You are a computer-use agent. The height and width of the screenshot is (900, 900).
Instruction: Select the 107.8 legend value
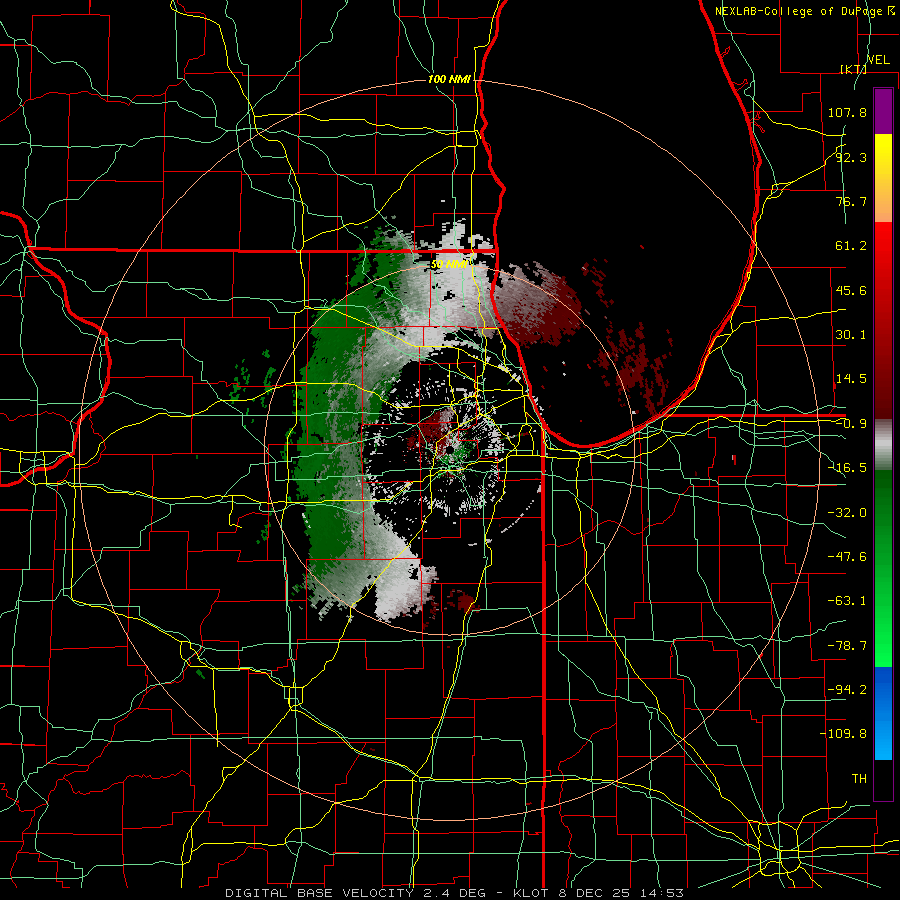pos(847,112)
